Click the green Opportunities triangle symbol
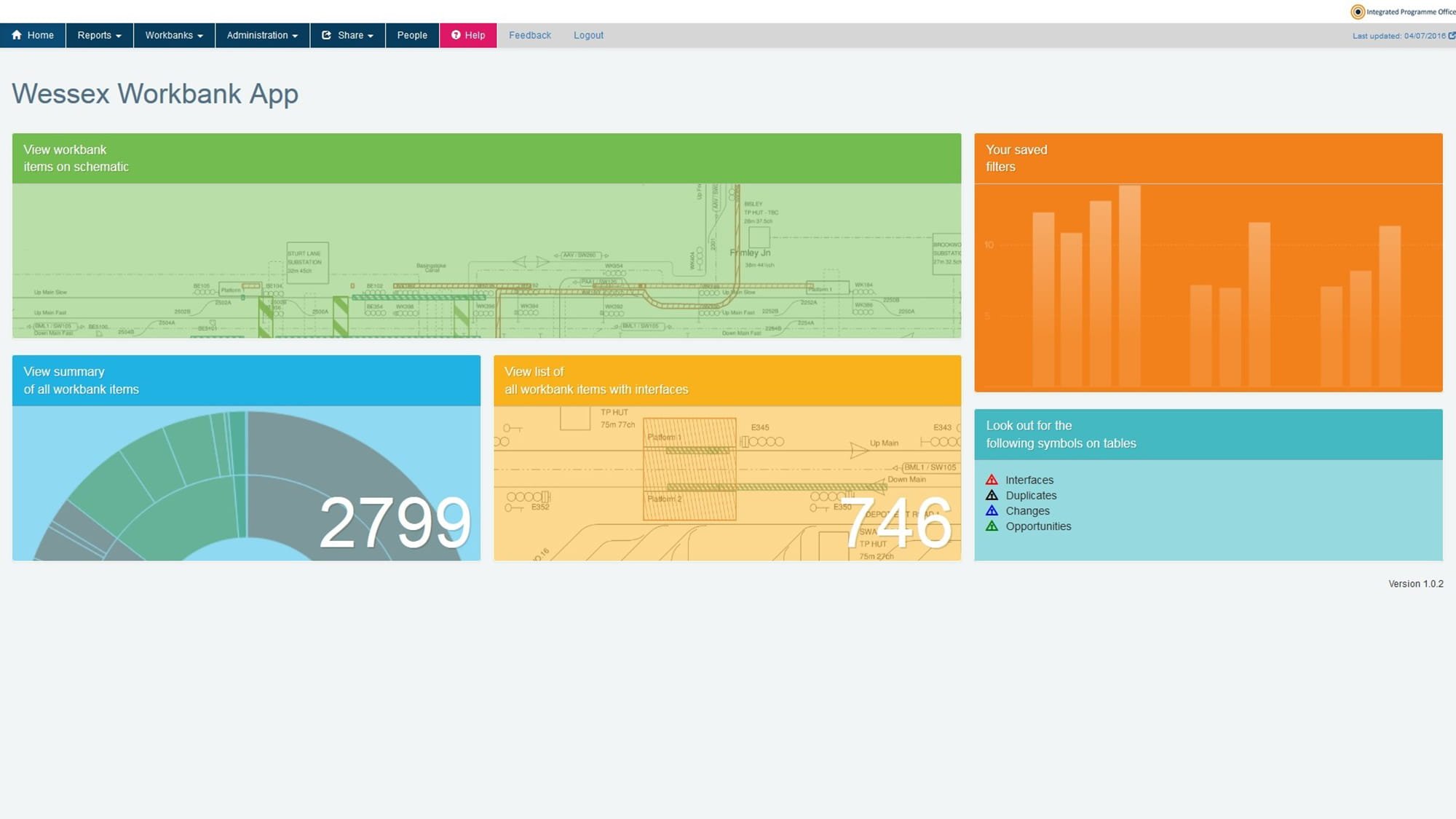1456x819 pixels. (x=992, y=526)
